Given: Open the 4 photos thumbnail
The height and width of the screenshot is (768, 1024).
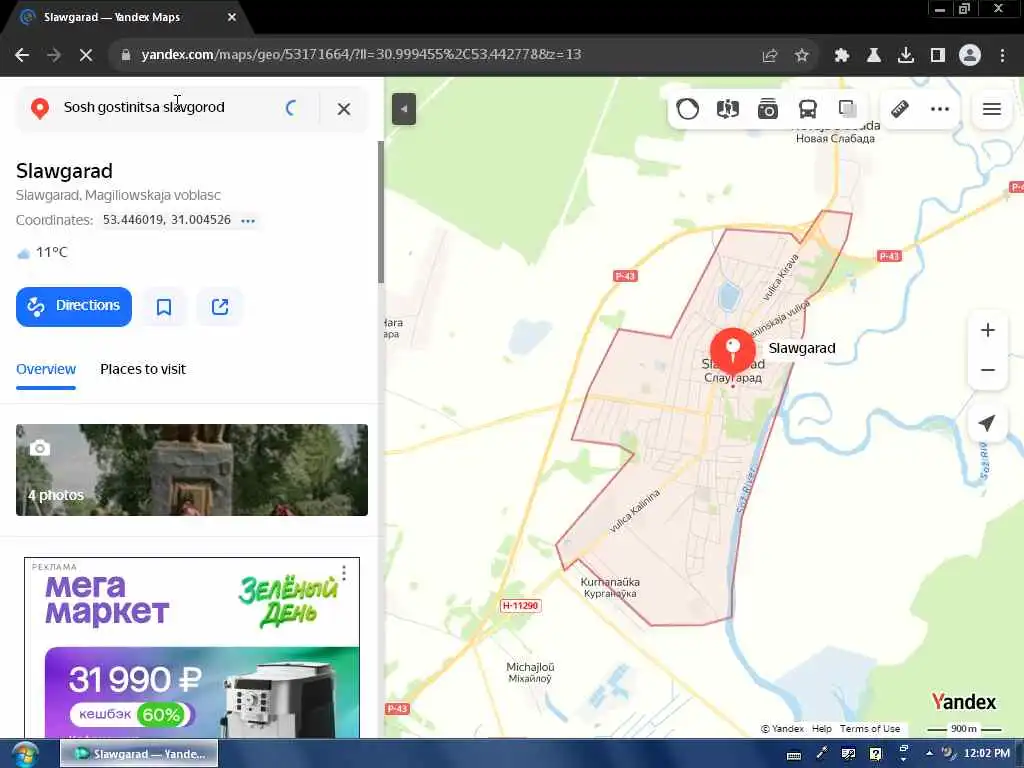Looking at the screenshot, I should tap(192, 470).
